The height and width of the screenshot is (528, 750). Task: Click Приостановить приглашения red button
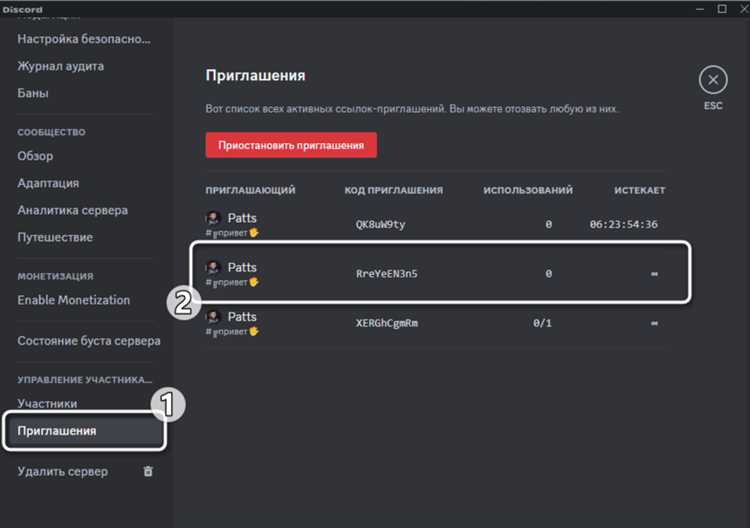tap(291, 145)
